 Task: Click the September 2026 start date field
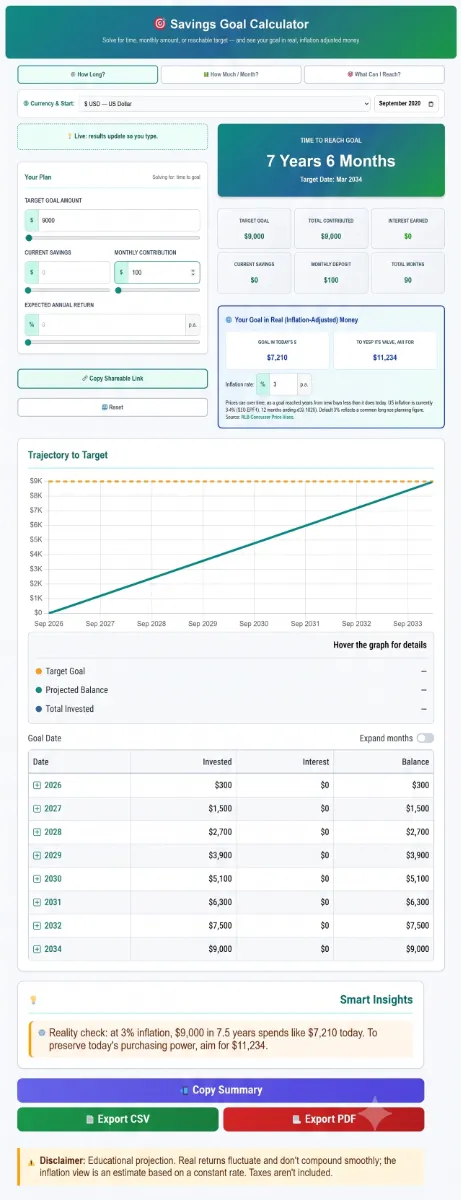[x=405, y=103]
